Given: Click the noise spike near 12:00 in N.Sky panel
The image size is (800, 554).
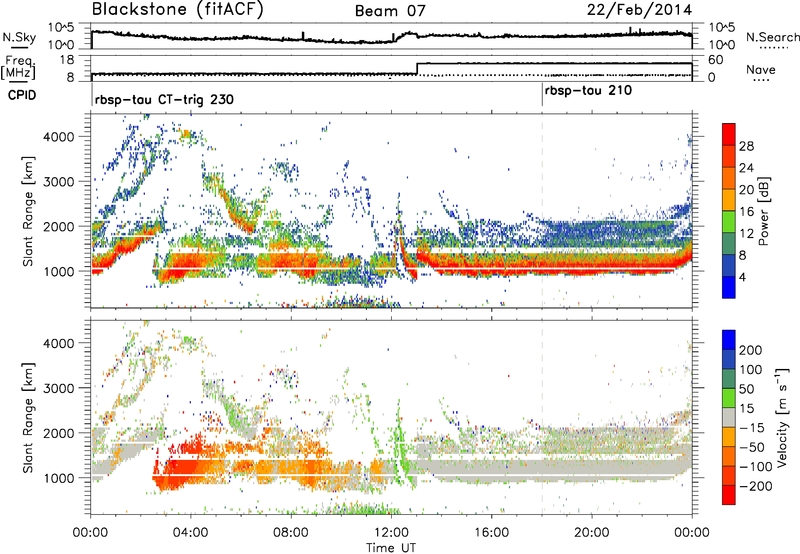Looking at the screenshot, I should pos(393,37).
